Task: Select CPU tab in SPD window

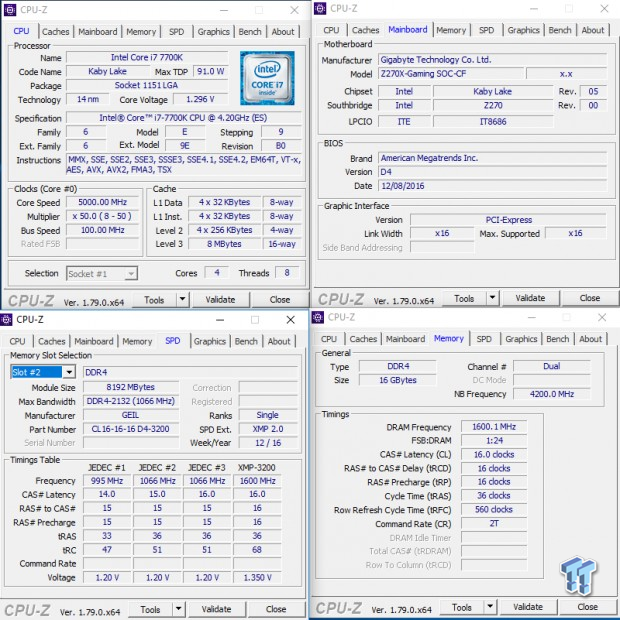Action: (17, 341)
